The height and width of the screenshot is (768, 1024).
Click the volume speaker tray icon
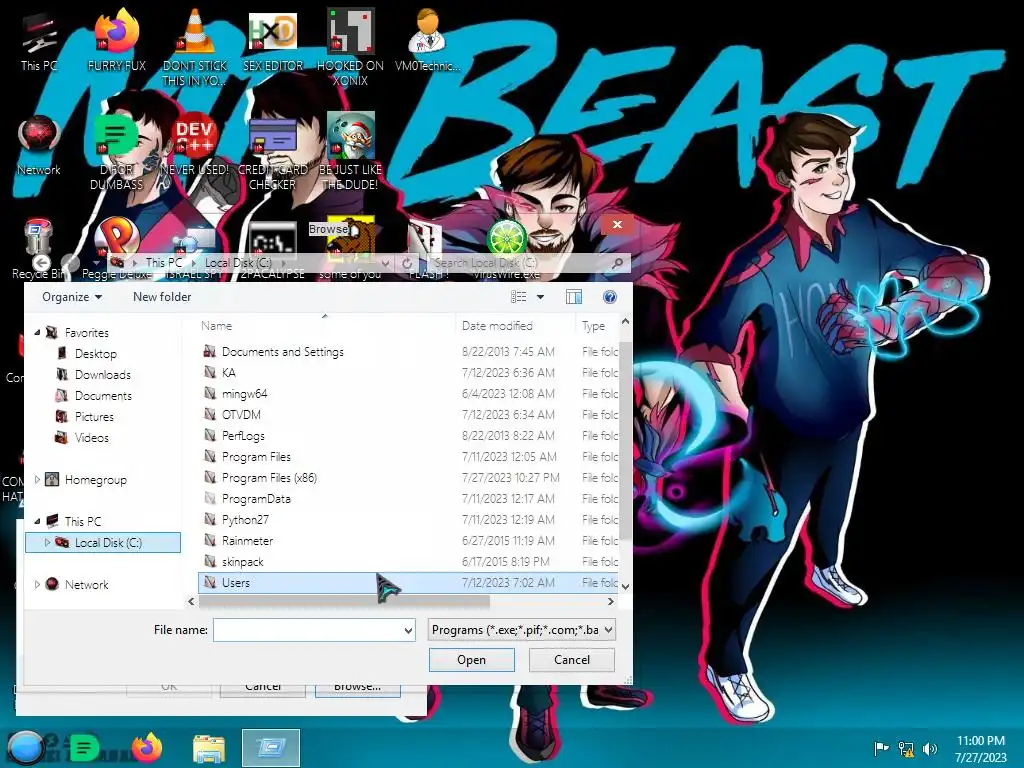coord(930,748)
